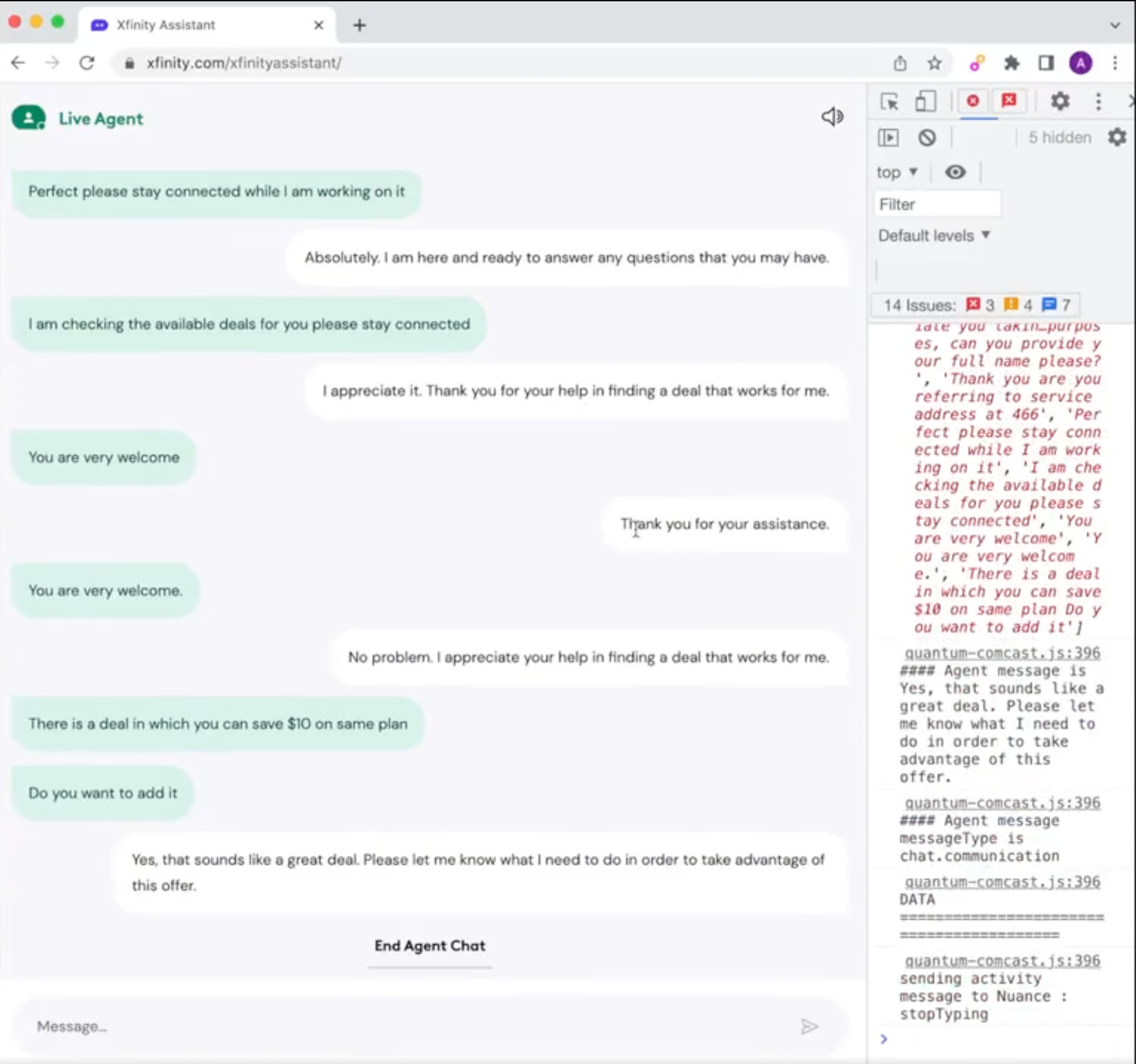Click the 3 page errors badge
1136x1064 pixels.
pyautogui.click(x=980, y=305)
